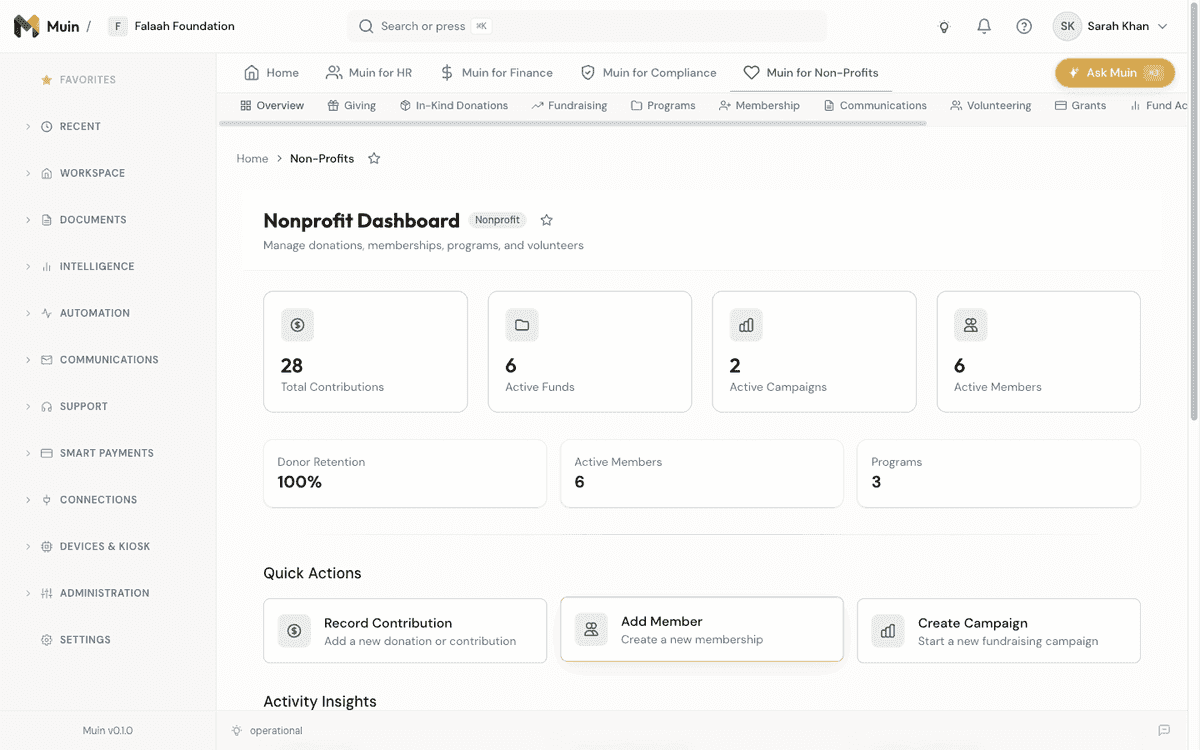Click the Add Member people icon
This screenshot has height=750, width=1200.
591,629
